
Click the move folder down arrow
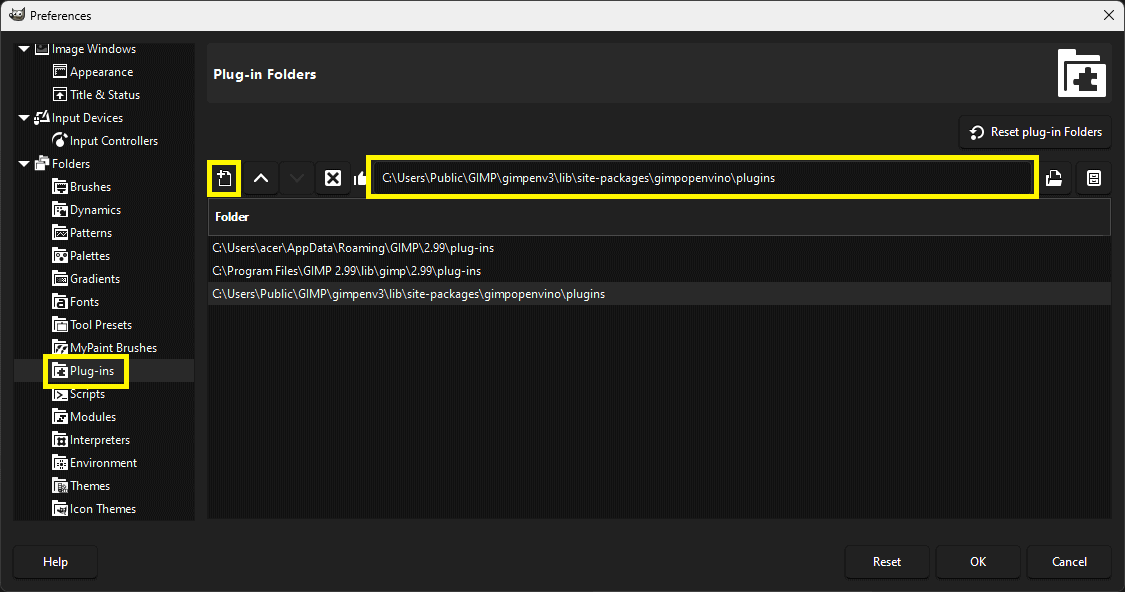coord(296,178)
